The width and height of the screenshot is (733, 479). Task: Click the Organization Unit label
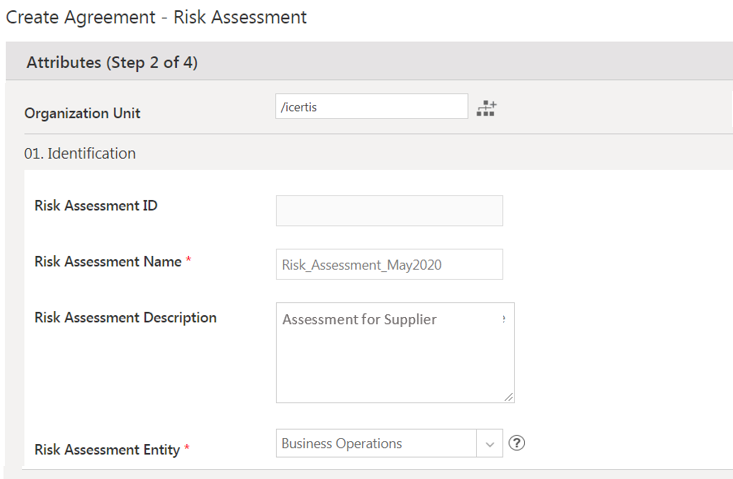82,113
